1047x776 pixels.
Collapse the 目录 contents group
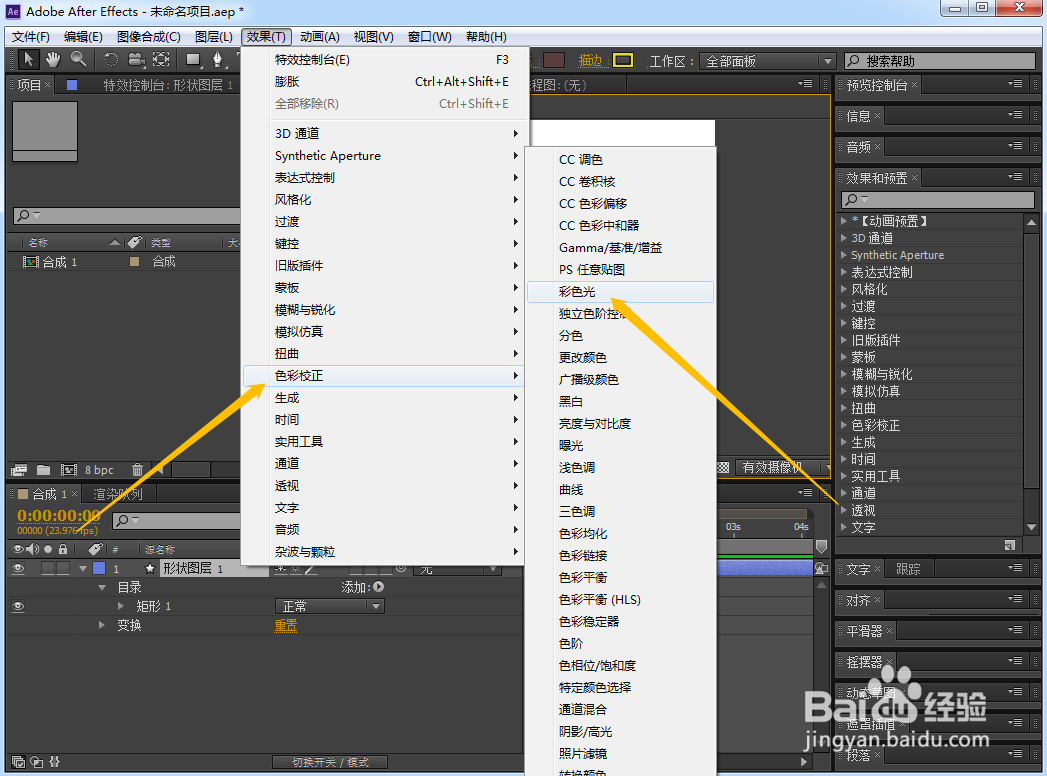point(102,588)
